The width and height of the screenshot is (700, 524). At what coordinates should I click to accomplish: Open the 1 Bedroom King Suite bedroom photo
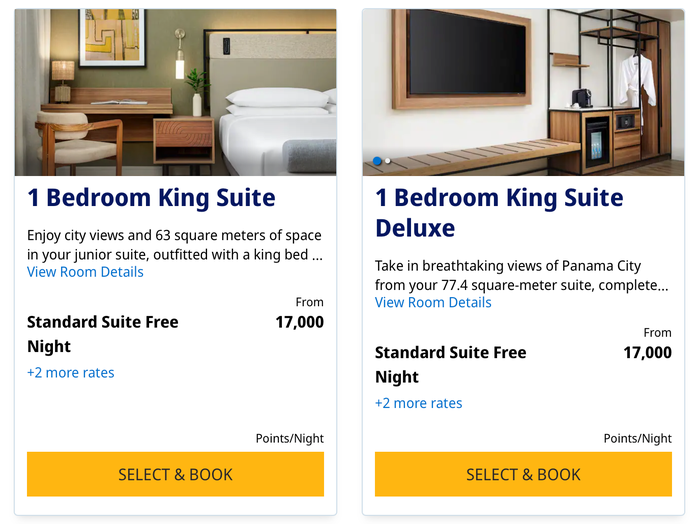[x=175, y=92]
